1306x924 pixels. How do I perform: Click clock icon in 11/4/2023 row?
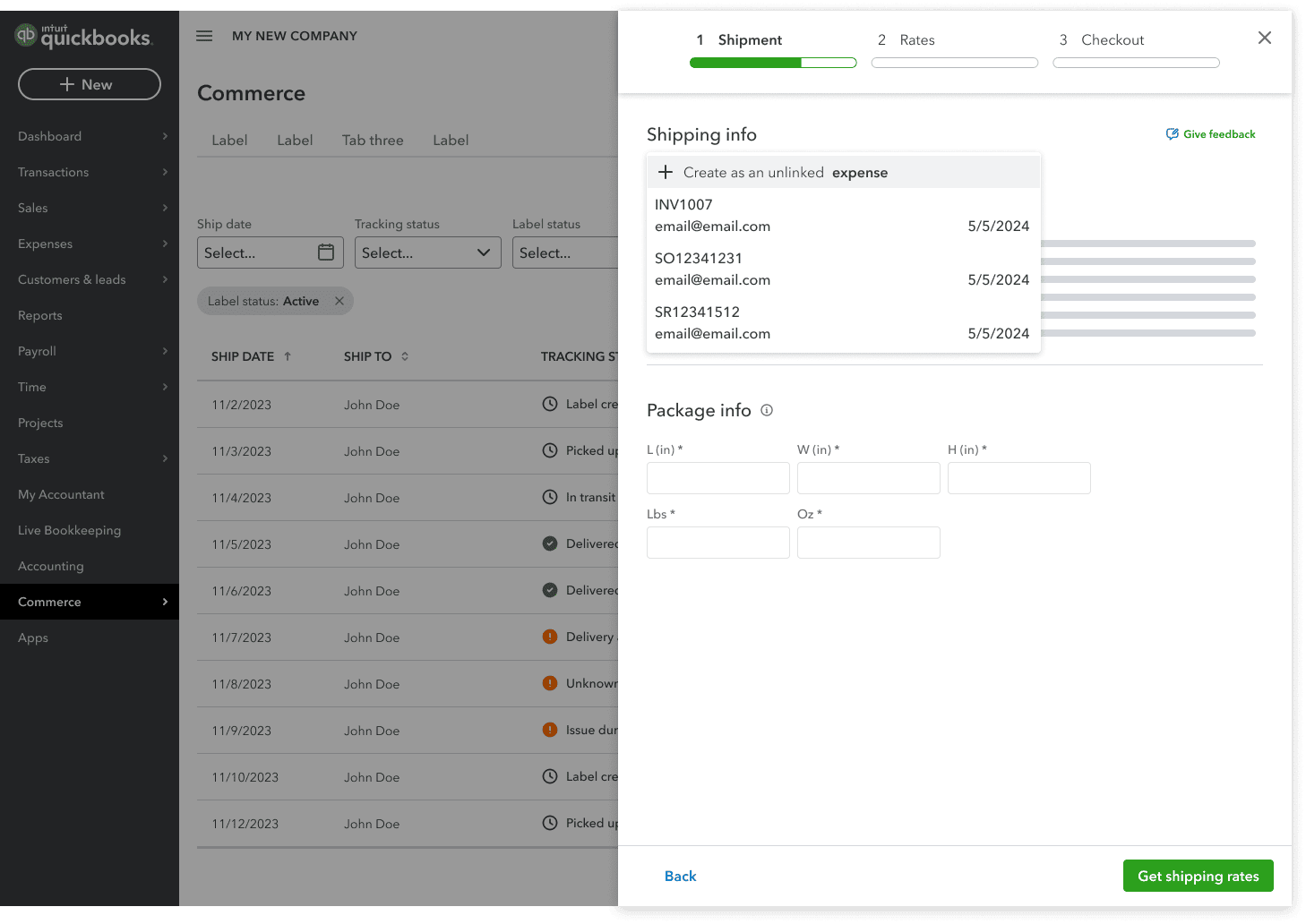[x=550, y=497]
